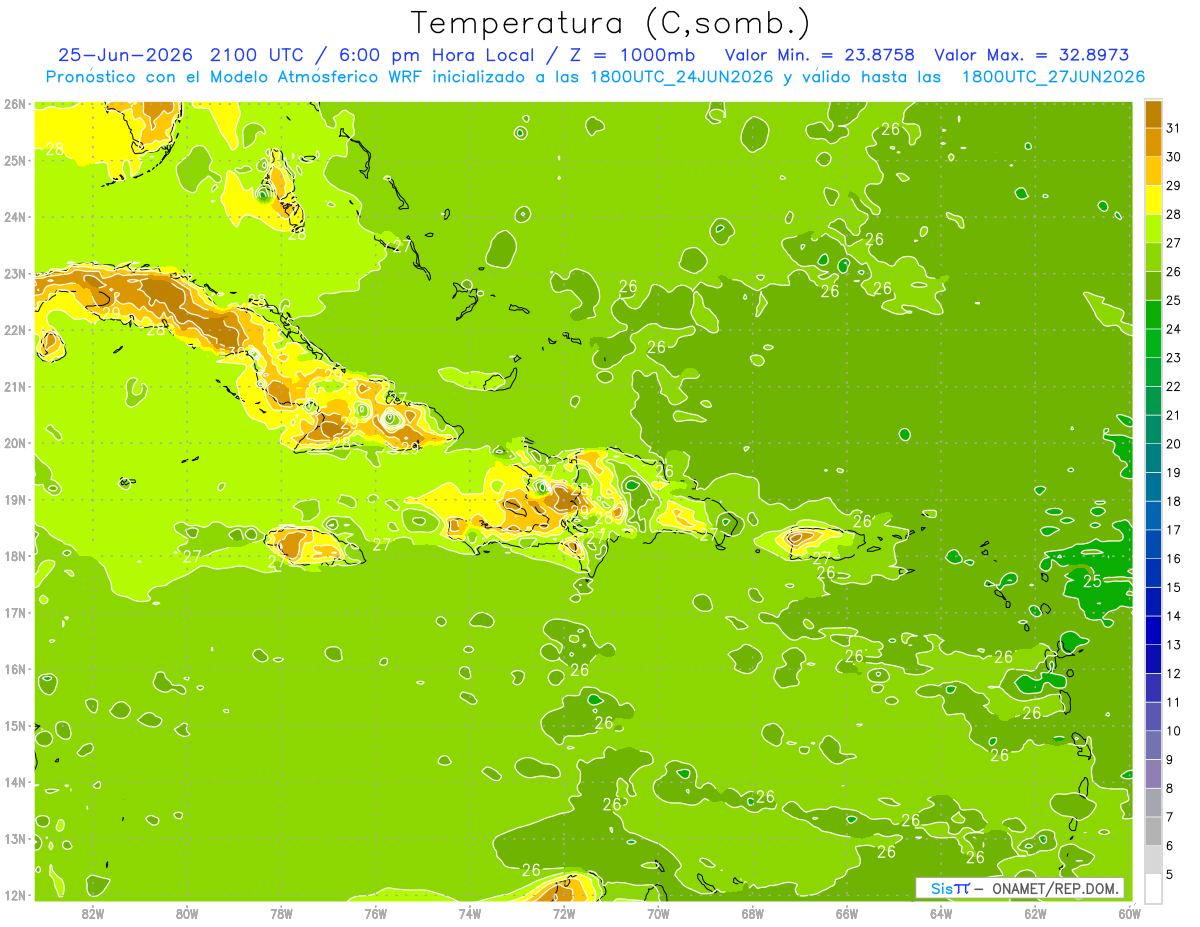Pick the legend swatch between 24 and 25

tap(1153, 314)
